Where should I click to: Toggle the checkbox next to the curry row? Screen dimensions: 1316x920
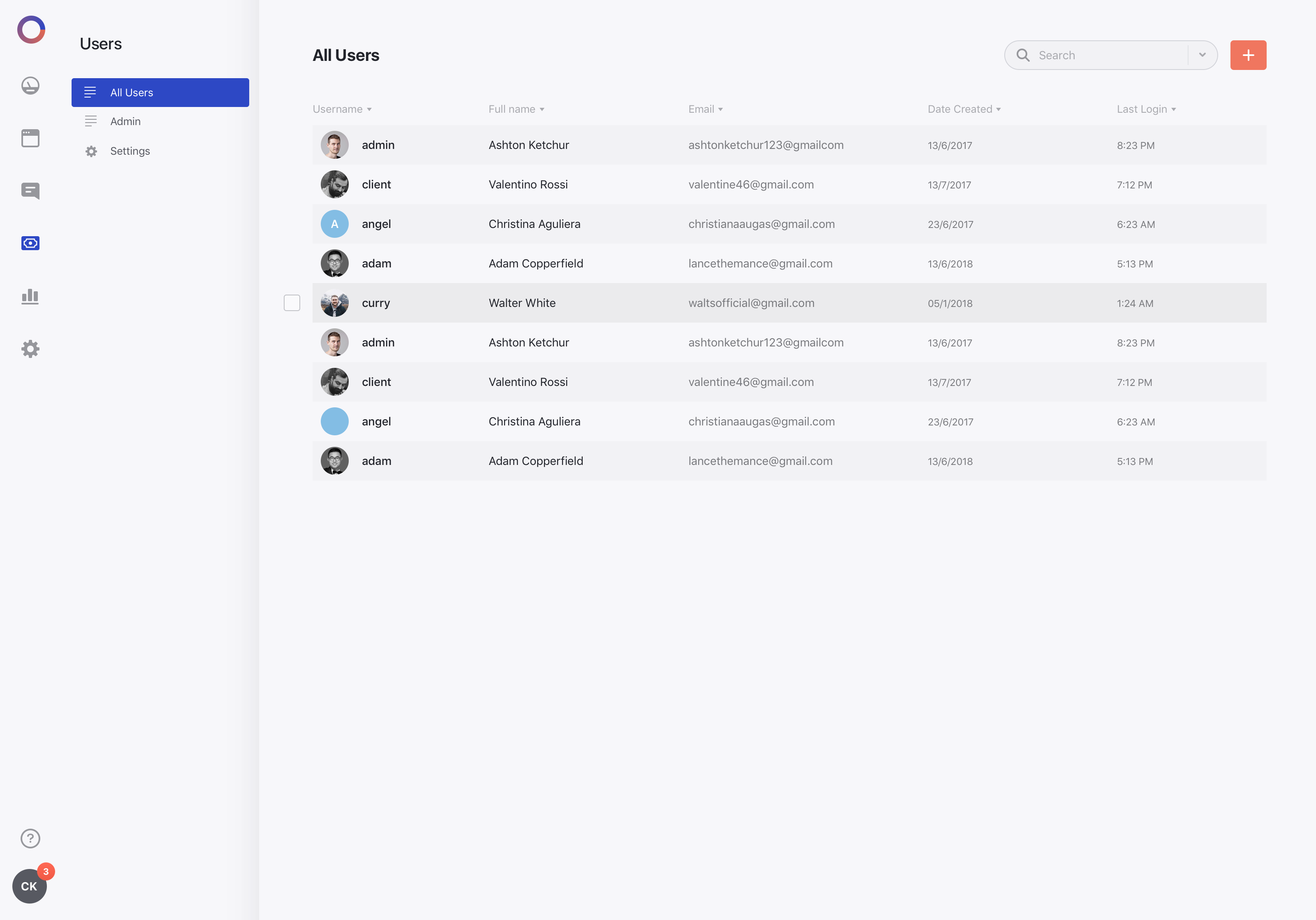pyautogui.click(x=292, y=302)
